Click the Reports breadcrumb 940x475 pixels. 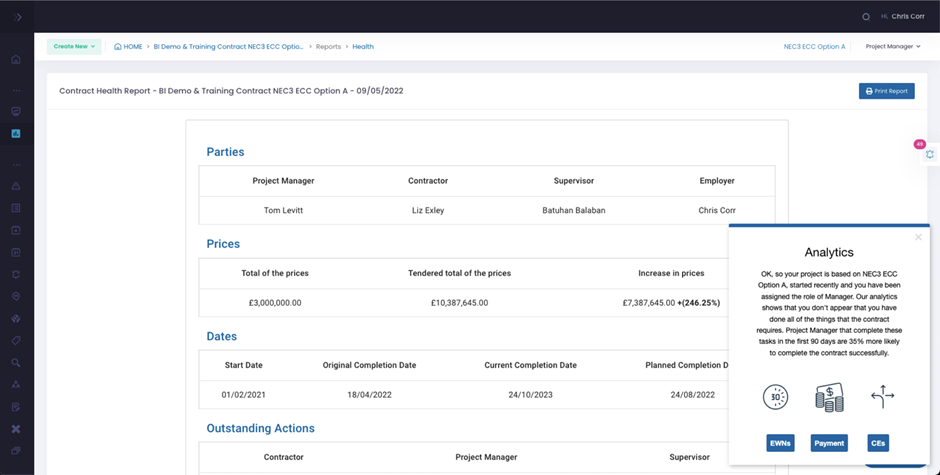(x=329, y=46)
